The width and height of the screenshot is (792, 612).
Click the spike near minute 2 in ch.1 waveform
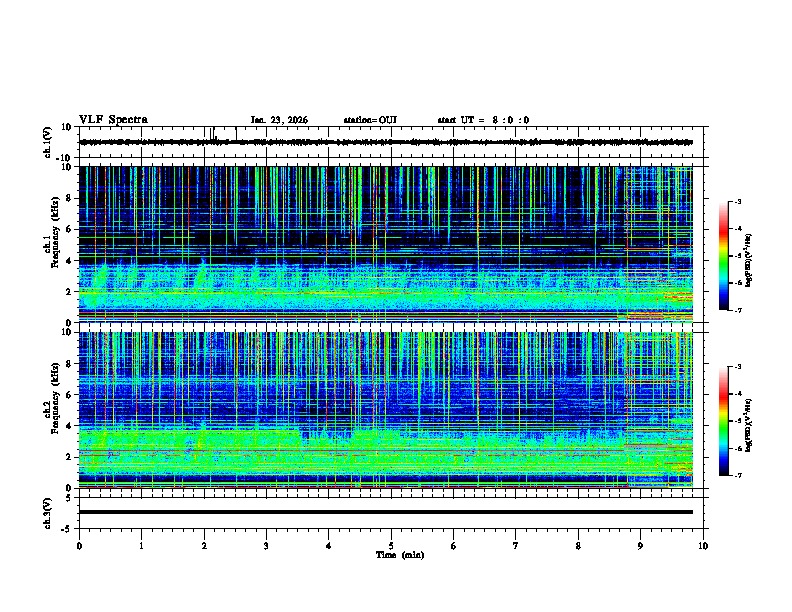click(212, 134)
